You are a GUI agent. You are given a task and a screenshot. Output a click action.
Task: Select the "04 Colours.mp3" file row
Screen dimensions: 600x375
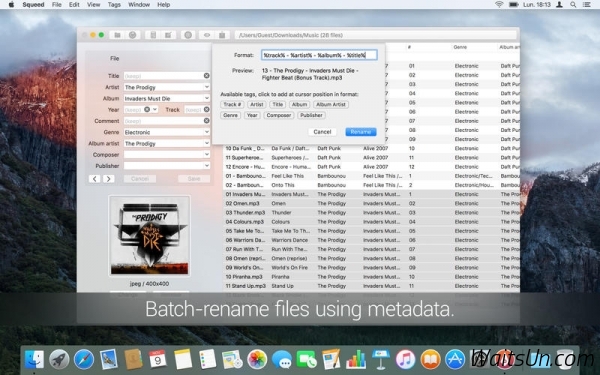[371, 222]
